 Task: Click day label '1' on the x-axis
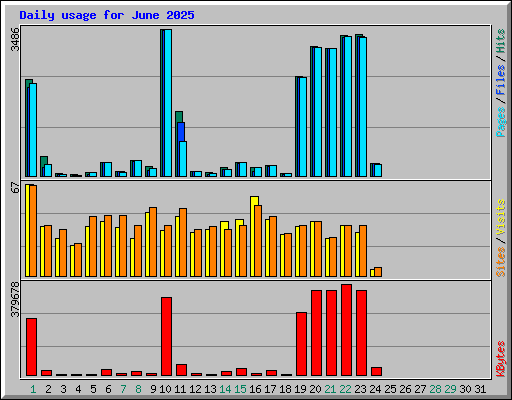tap(33, 389)
